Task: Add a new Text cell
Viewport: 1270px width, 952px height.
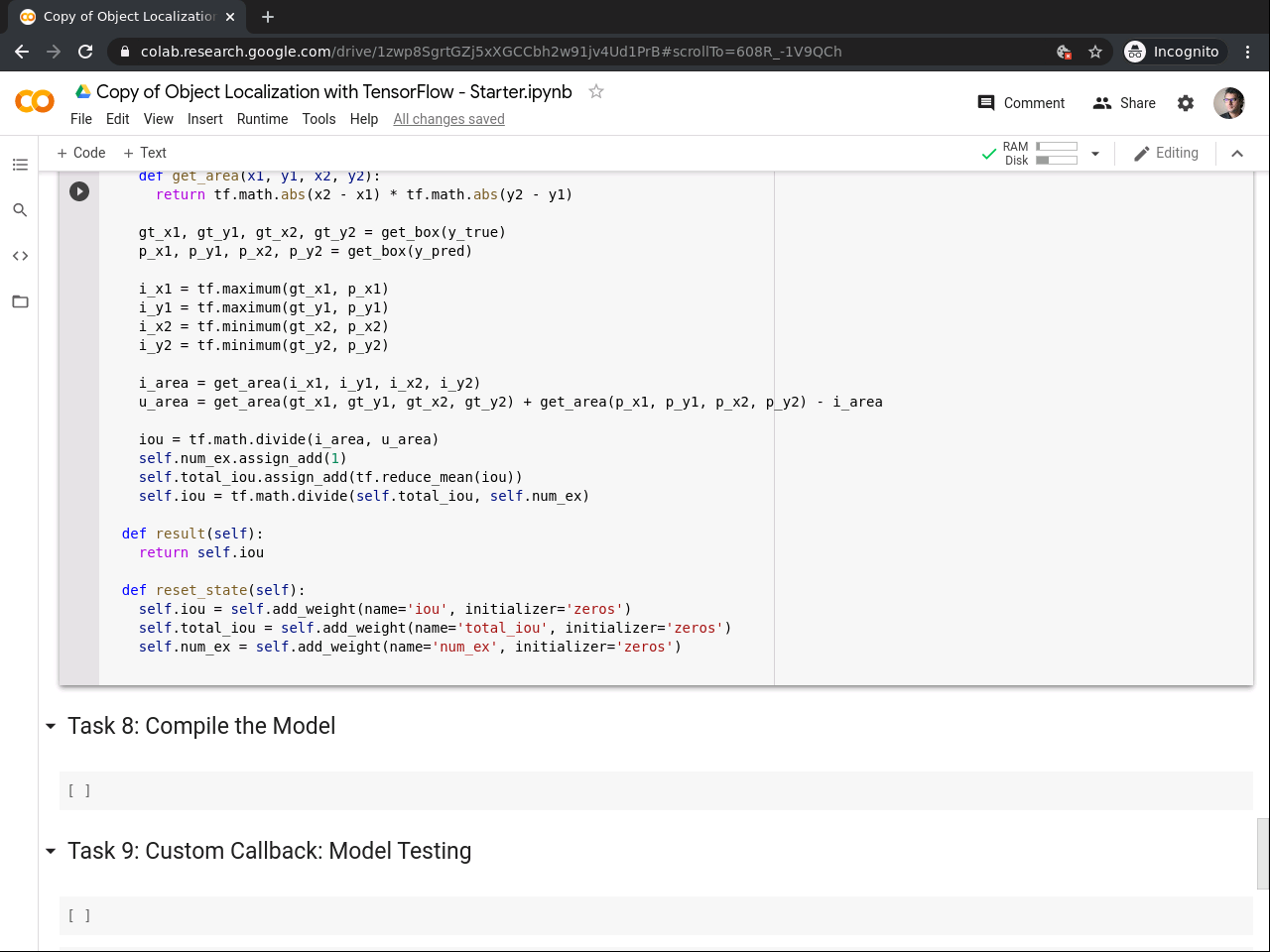Action: (x=145, y=153)
